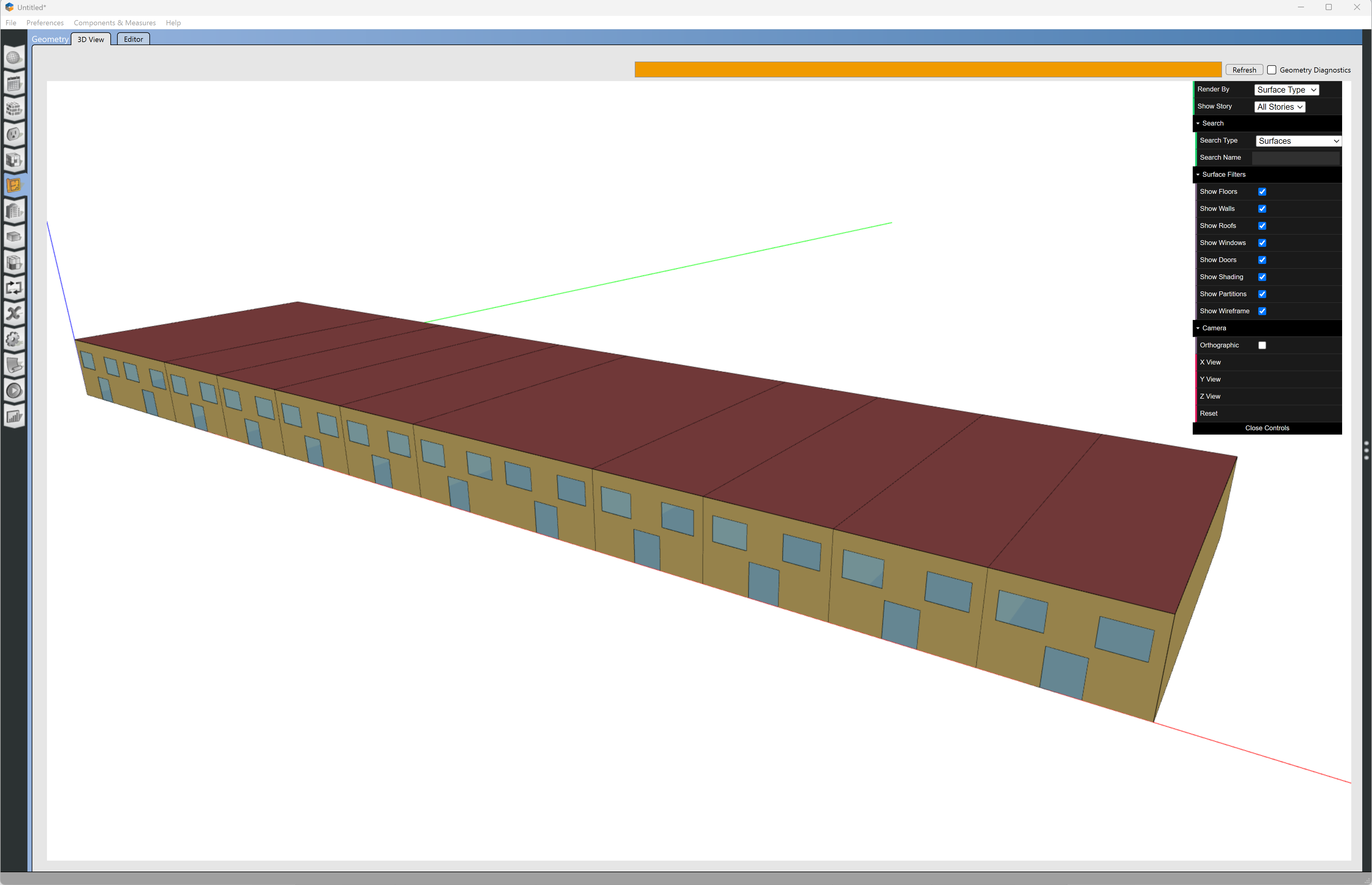Open the Loads electrical outlet icon
The image size is (1372, 885).
(14, 134)
